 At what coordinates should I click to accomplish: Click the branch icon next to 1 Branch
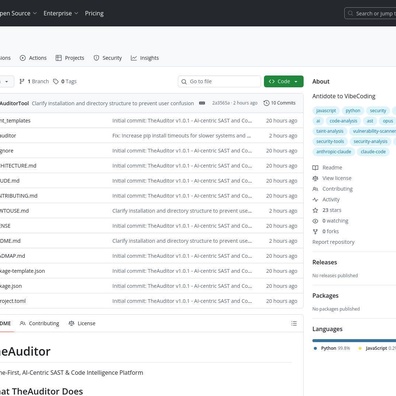tap(22, 81)
